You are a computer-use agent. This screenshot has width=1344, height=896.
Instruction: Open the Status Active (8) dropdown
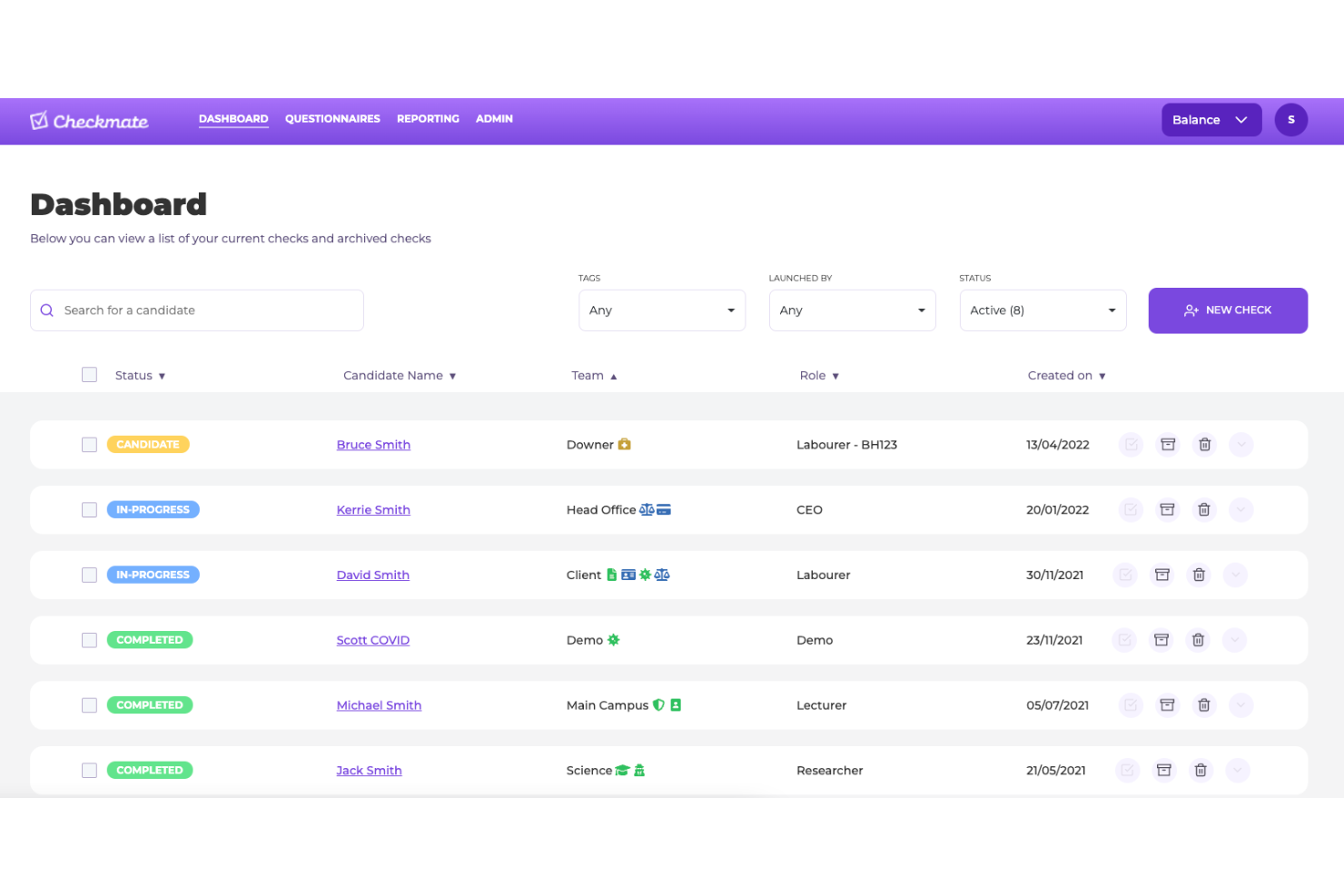click(1043, 310)
